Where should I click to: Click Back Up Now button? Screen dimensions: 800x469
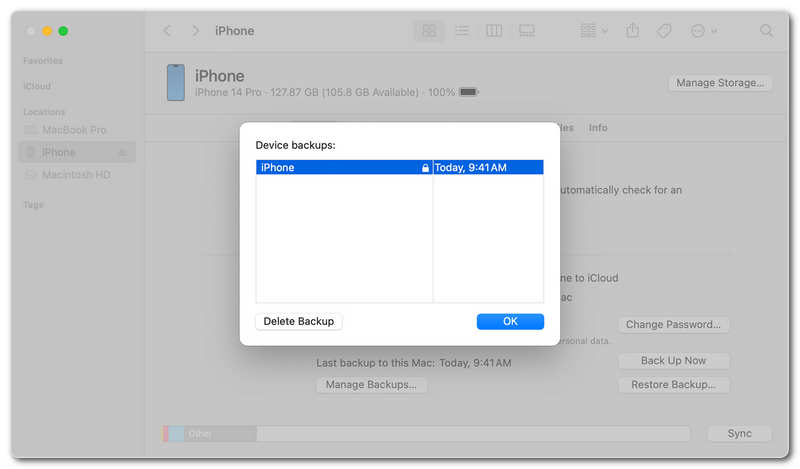pos(673,361)
